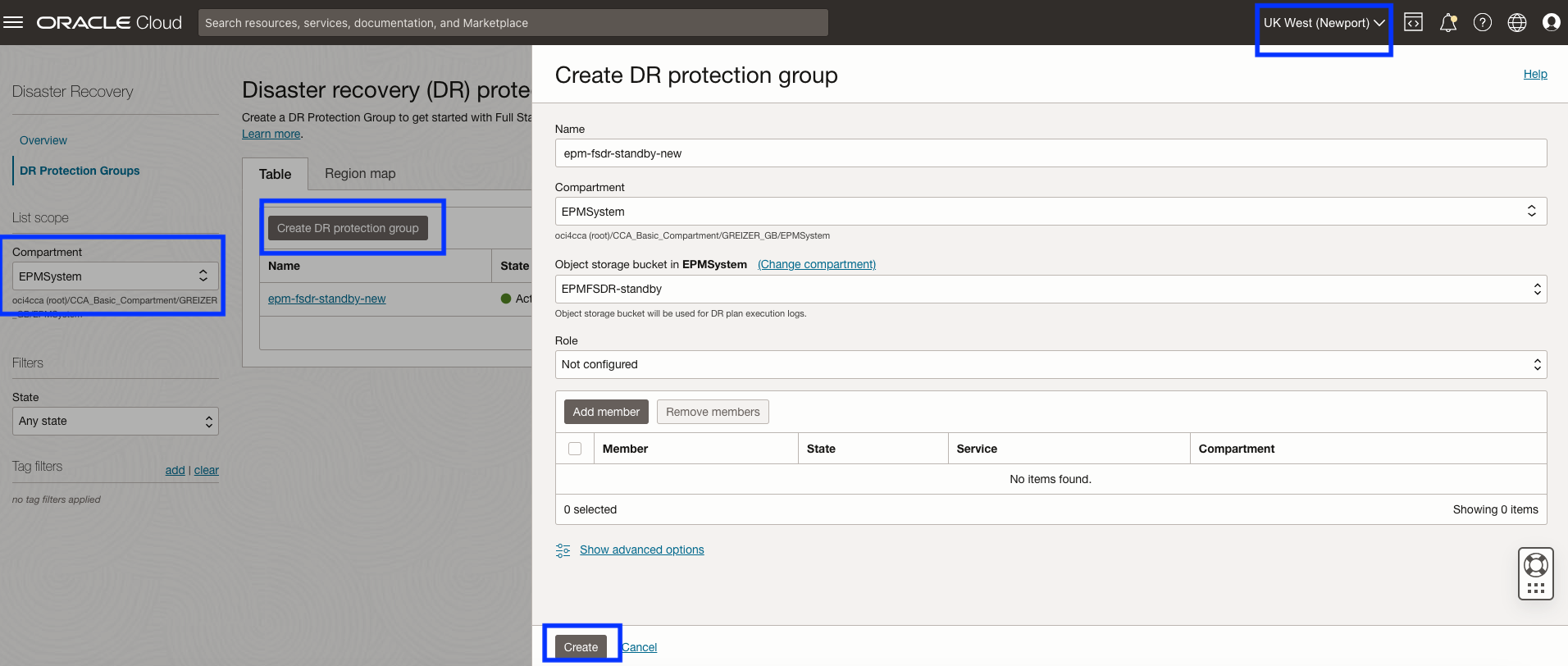Click the advanced options sliders icon
1568x666 pixels.
563,550
